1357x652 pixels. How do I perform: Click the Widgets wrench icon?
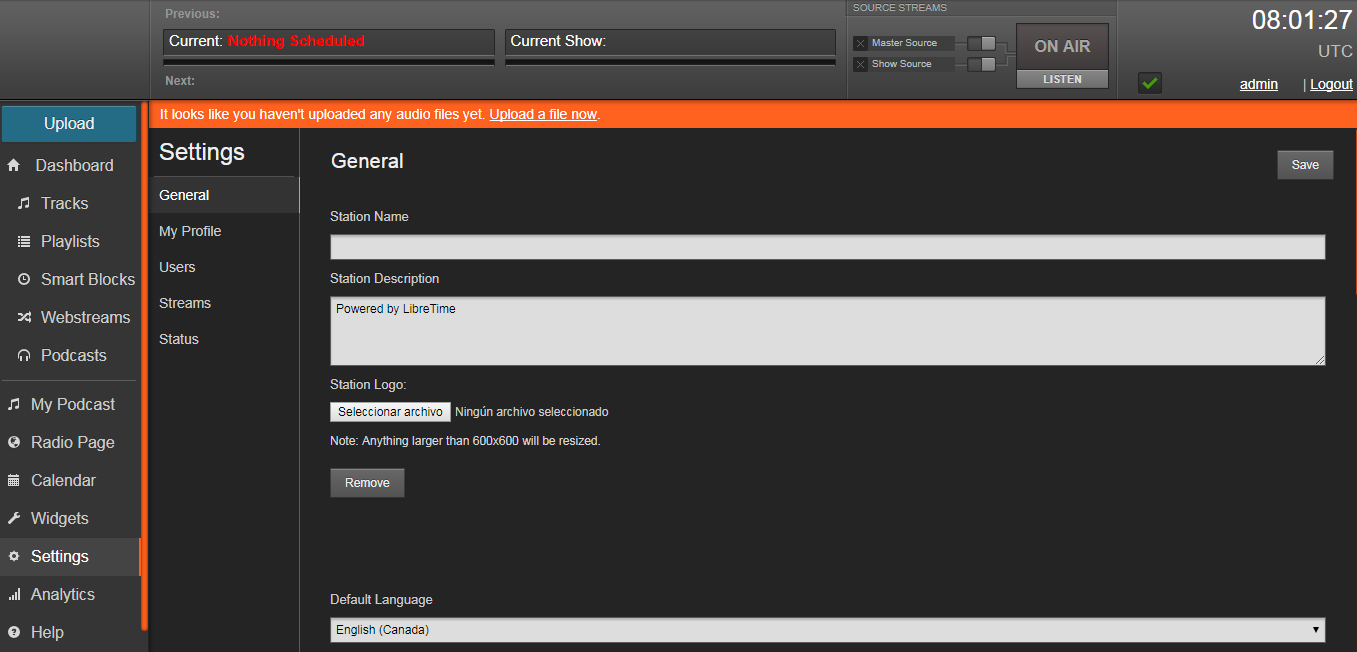[x=14, y=518]
